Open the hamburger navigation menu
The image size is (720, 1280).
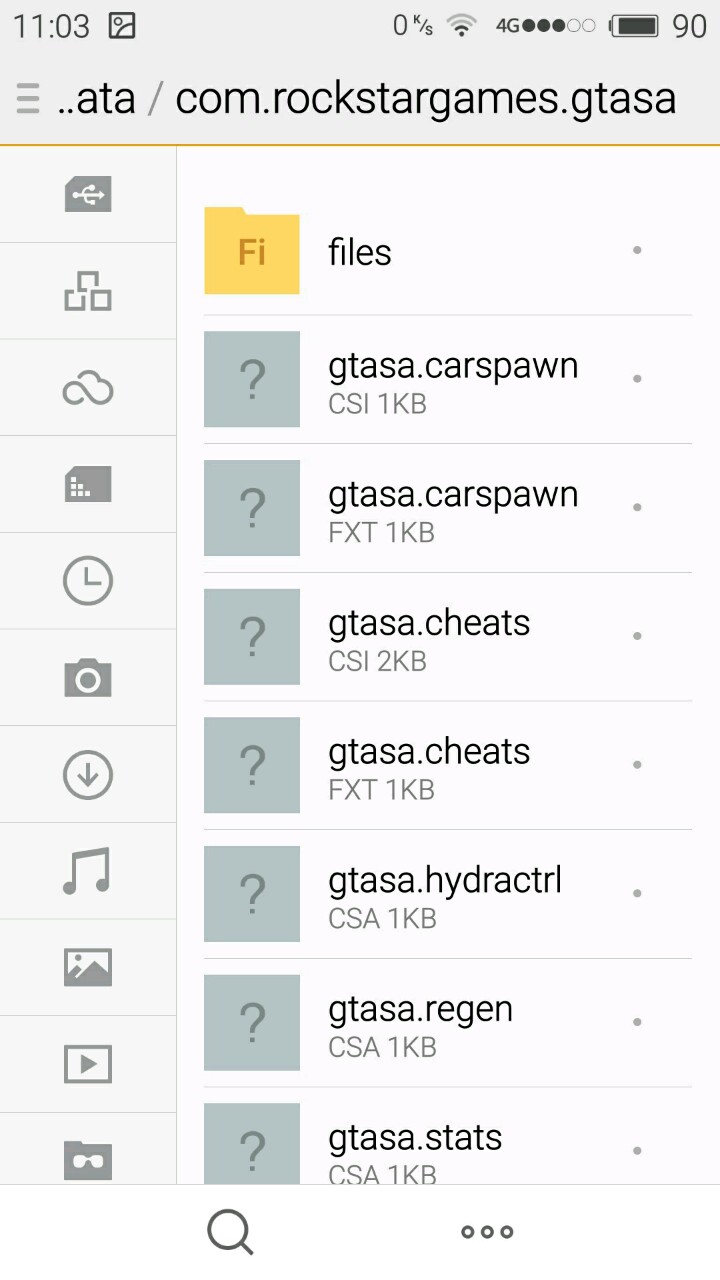click(x=28, y=98)
